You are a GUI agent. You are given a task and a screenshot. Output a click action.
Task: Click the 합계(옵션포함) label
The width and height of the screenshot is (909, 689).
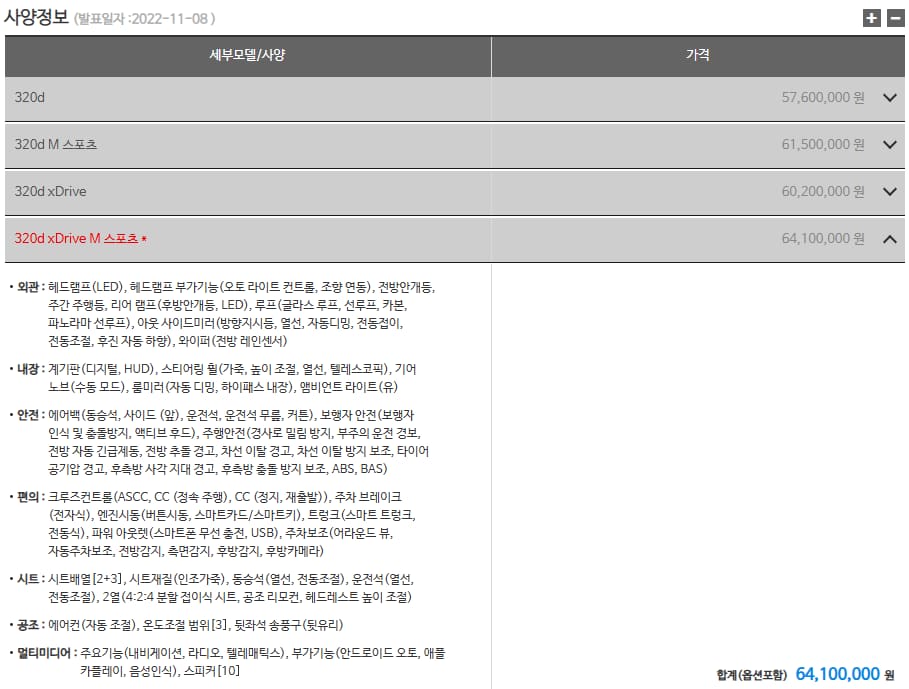[x=752, y=675]
